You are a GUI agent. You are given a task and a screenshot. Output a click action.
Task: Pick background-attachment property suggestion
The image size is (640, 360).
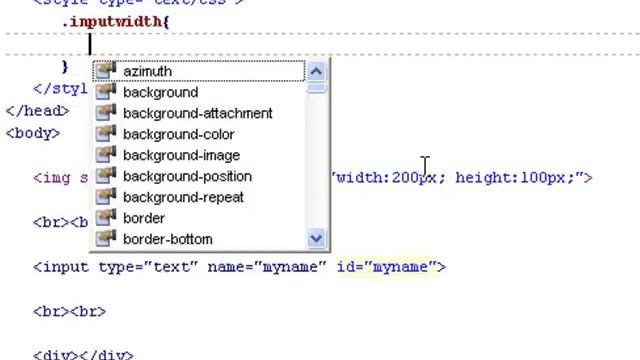click(x=199, y=113)
